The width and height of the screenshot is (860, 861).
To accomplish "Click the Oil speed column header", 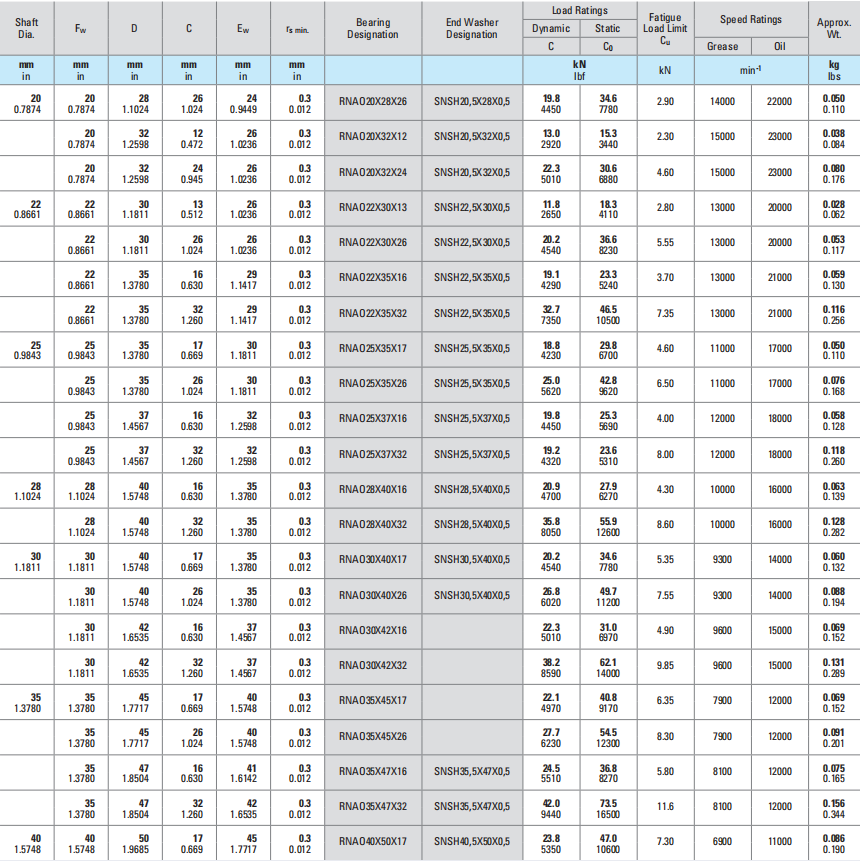I will (779, 46).
